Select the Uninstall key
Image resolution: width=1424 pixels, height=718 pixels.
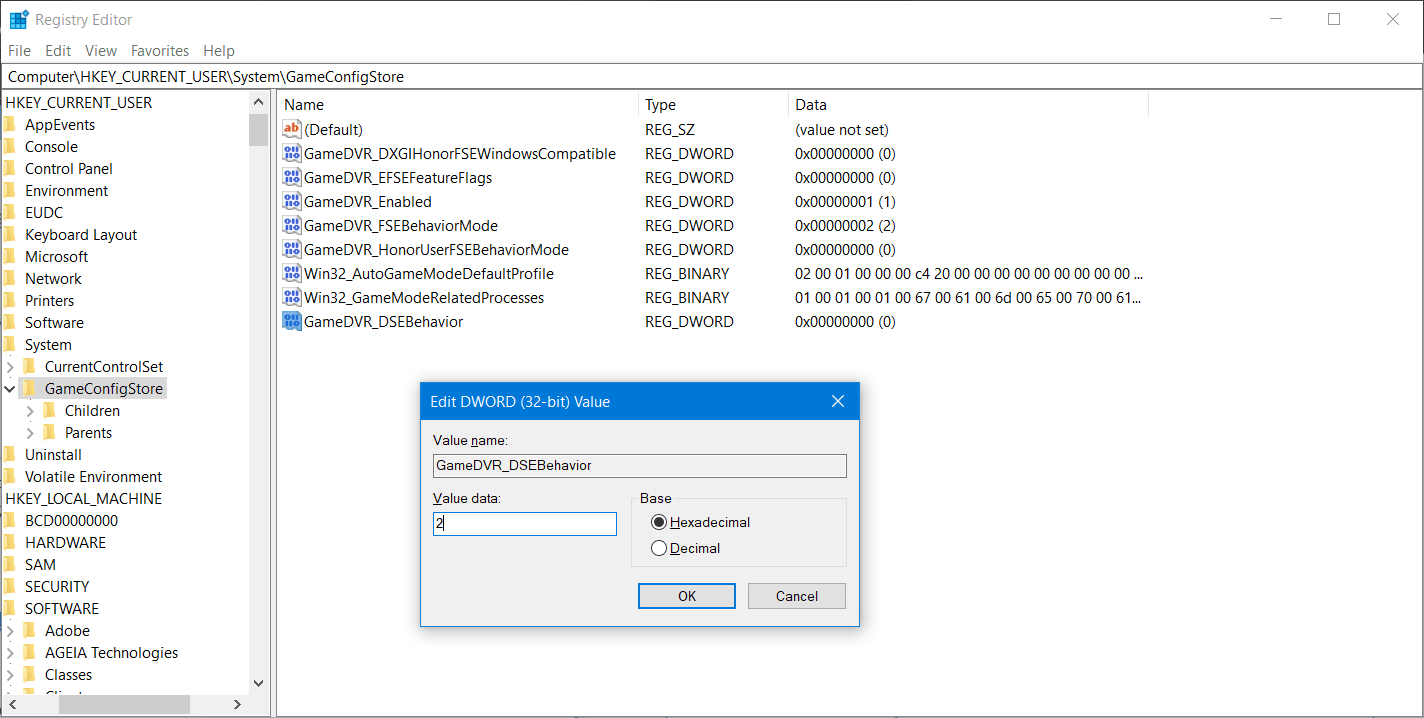tap(53, 454)
